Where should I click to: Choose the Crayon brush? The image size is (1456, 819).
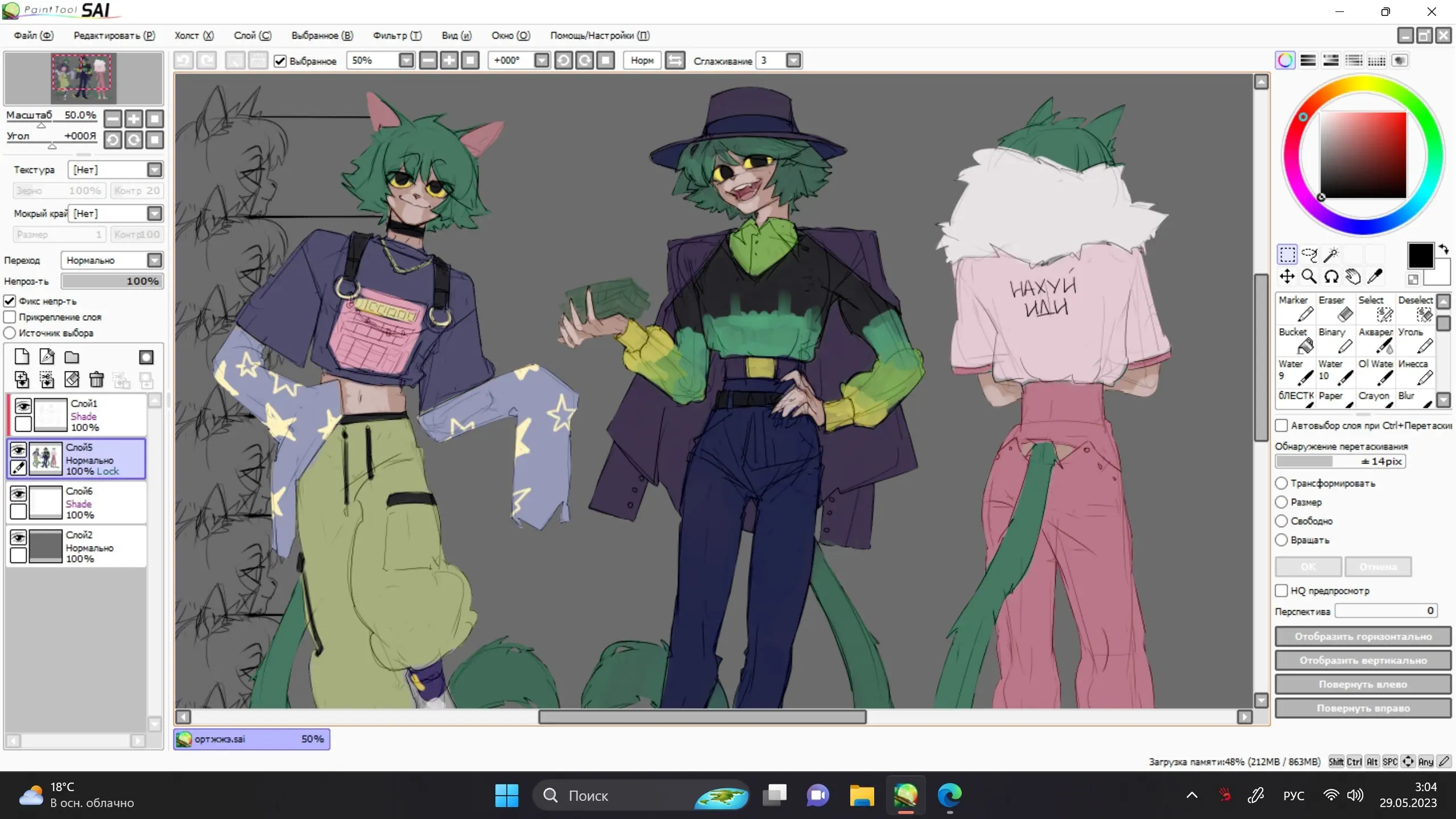pyautogui.click(x=1376, y=399)
